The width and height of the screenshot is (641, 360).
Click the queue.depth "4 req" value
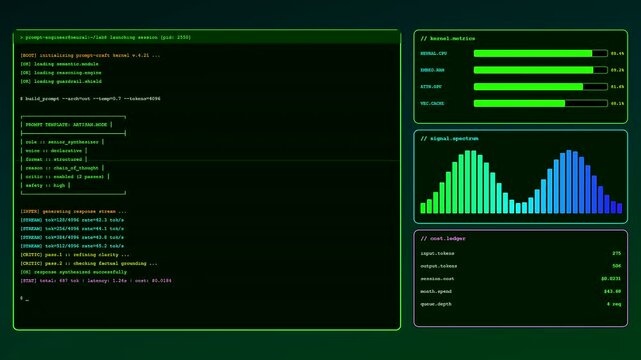pos(614,304)
